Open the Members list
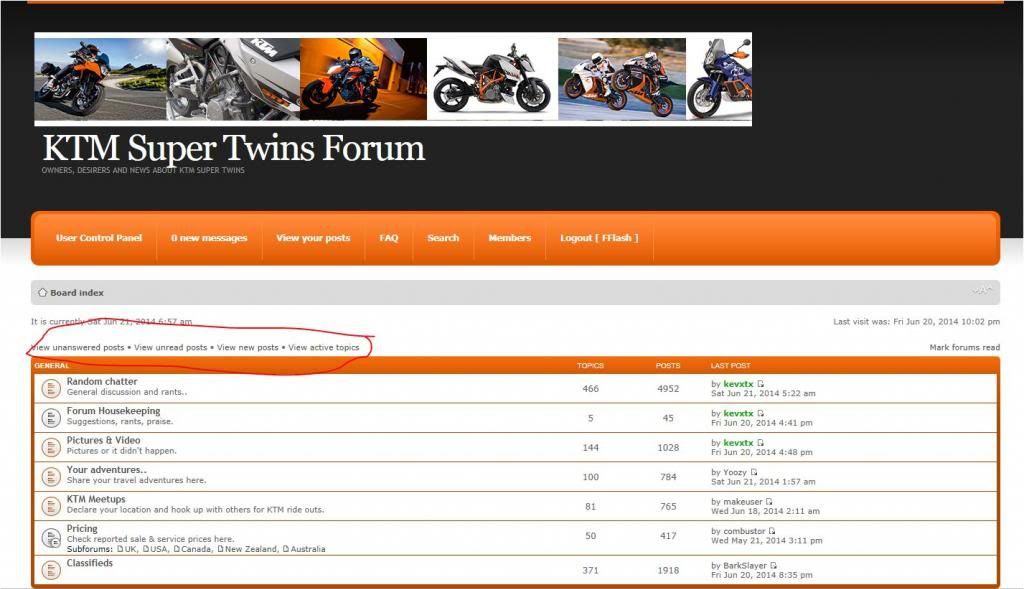1024x589 pixels. pos(509,238)
